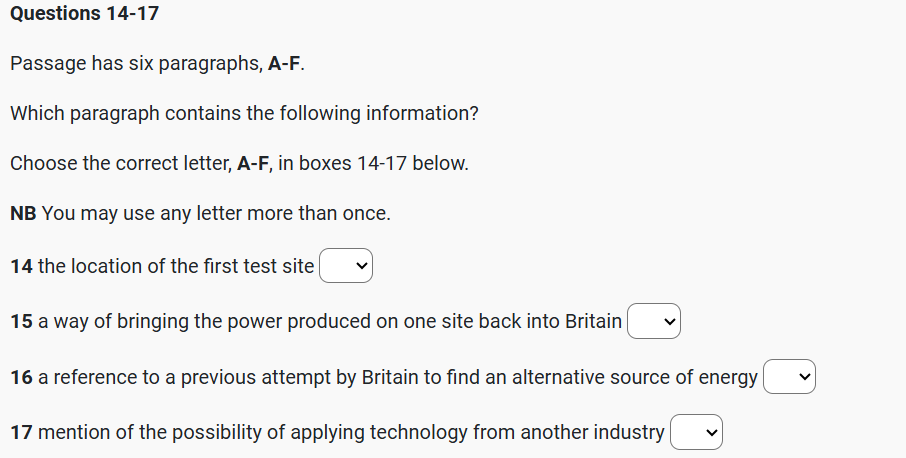Click the "Questions 14-17" heading
Viewport: 906px width, 458px height.
[84, 13]
